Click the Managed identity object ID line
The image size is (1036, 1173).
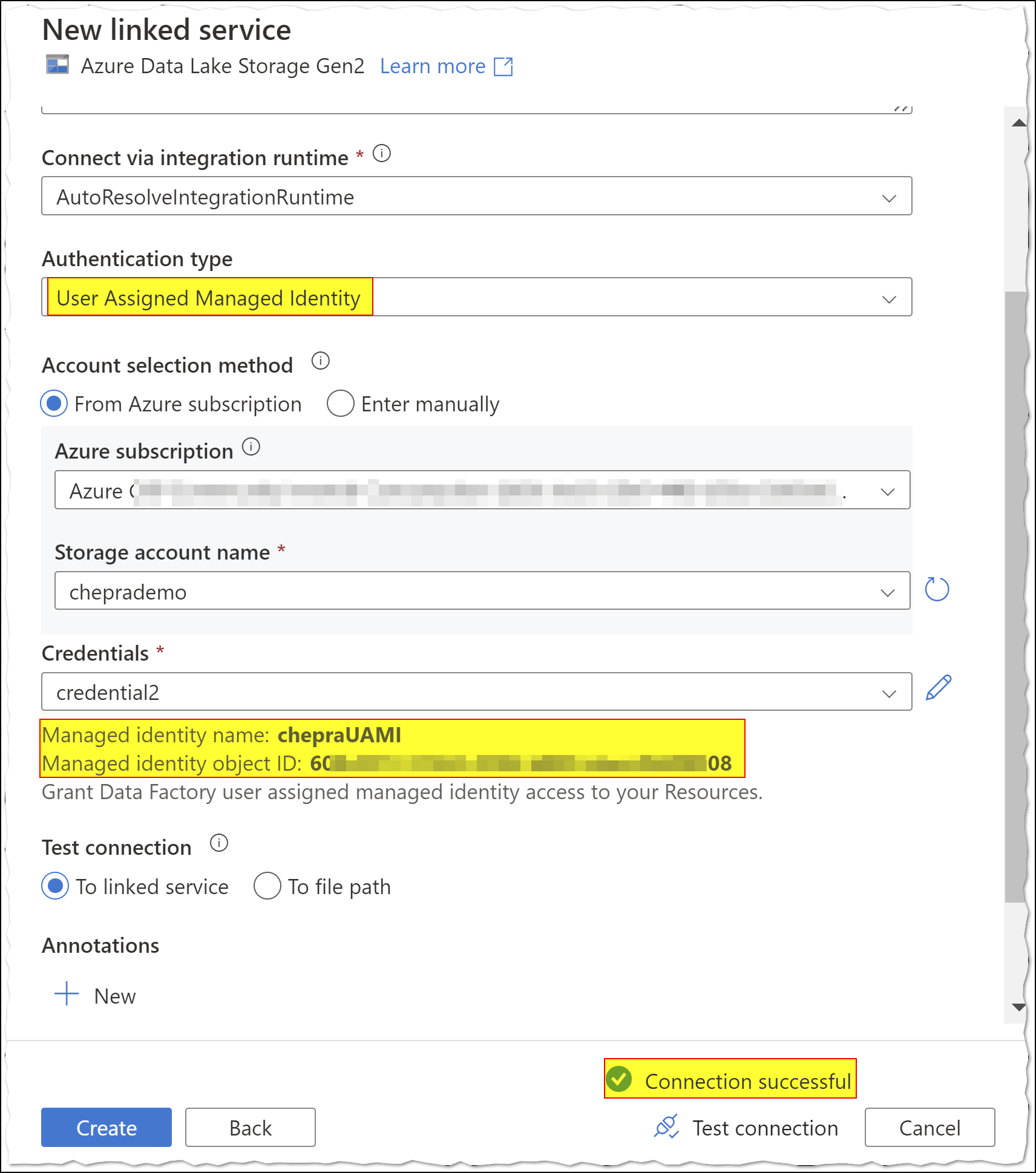pos(387,763)
